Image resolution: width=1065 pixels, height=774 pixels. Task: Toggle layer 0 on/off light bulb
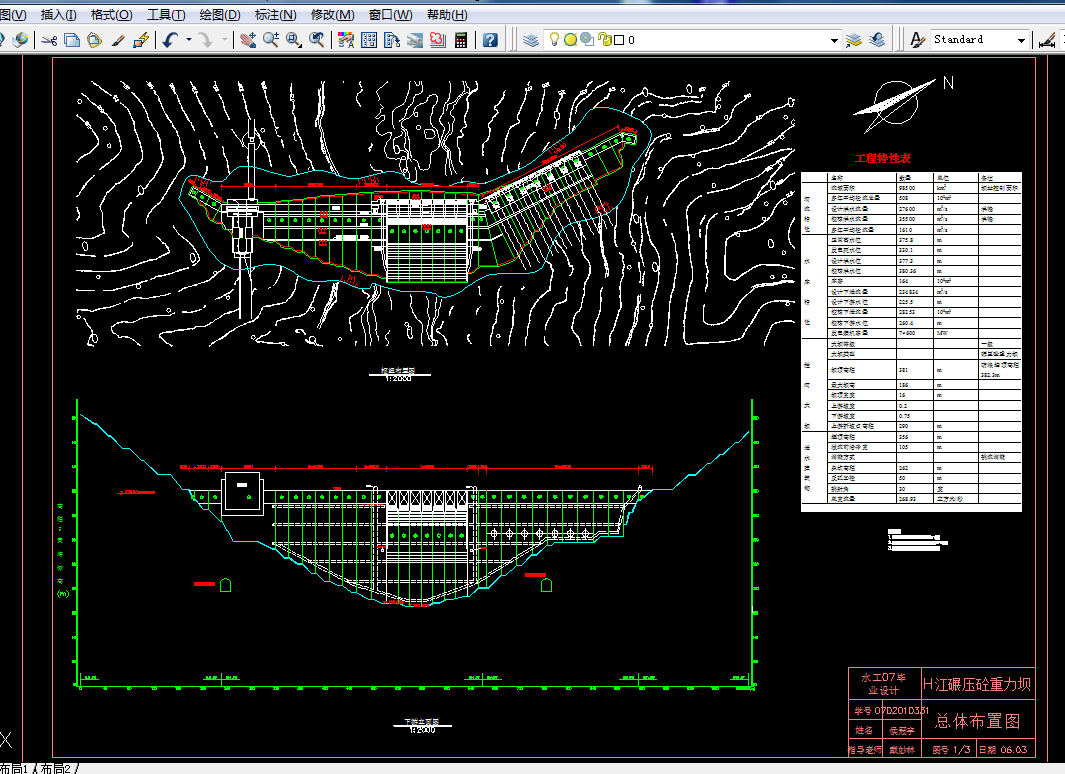pos(554,39)
